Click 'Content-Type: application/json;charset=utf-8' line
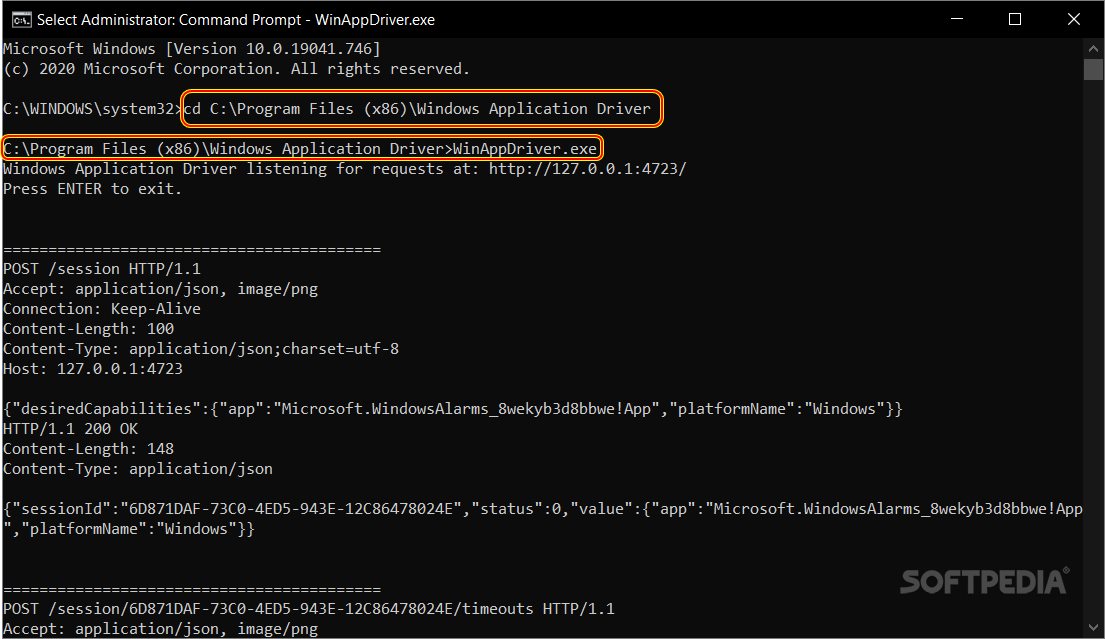The image size is (1105, 639). (201, 349)
